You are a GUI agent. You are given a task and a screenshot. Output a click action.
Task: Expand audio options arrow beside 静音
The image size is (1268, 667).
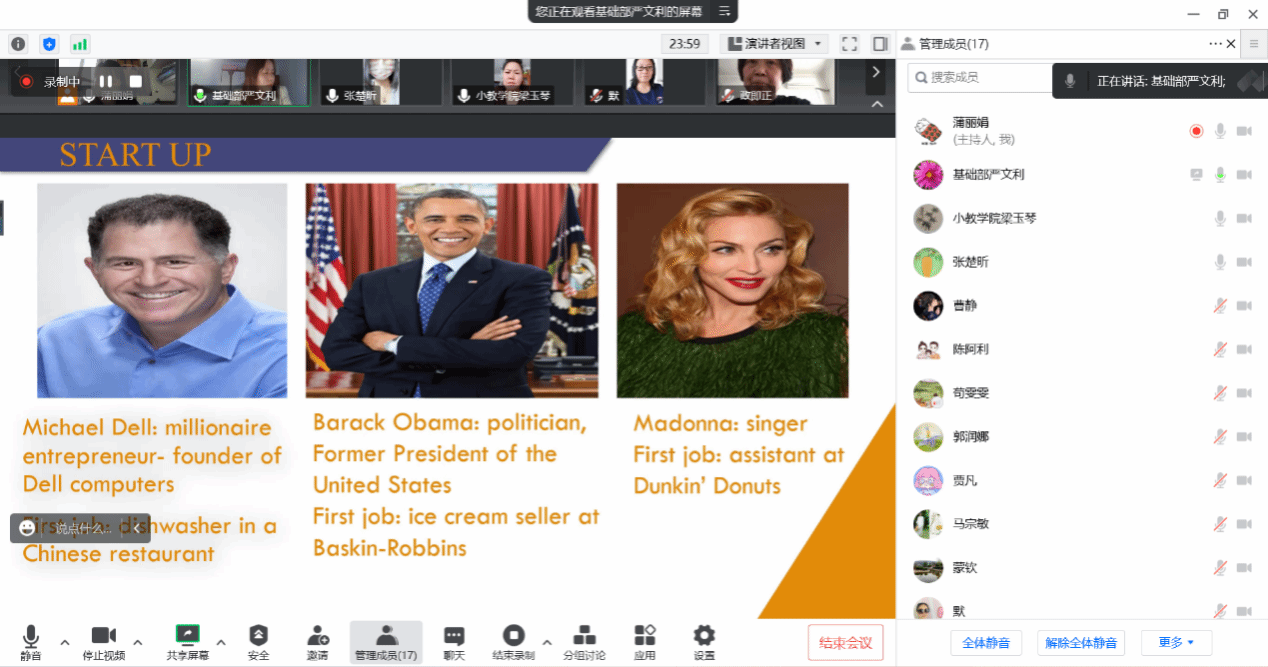pos(65,642)
